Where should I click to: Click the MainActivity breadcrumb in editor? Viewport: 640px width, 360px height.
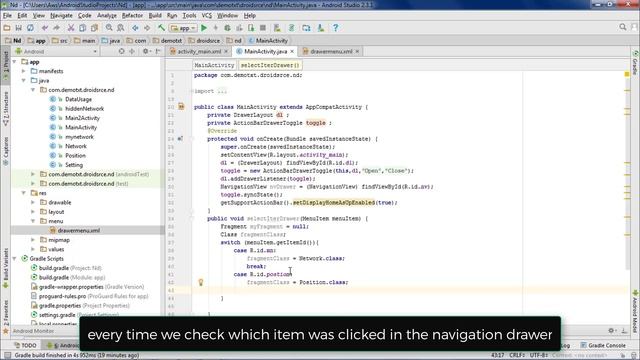coord(214,65)
